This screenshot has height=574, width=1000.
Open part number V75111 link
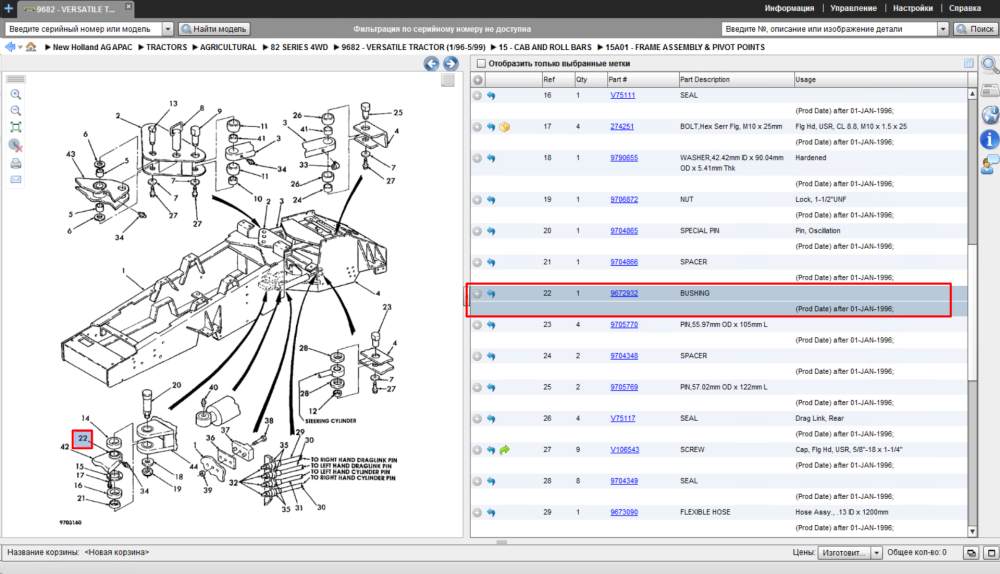click(622, 95)
